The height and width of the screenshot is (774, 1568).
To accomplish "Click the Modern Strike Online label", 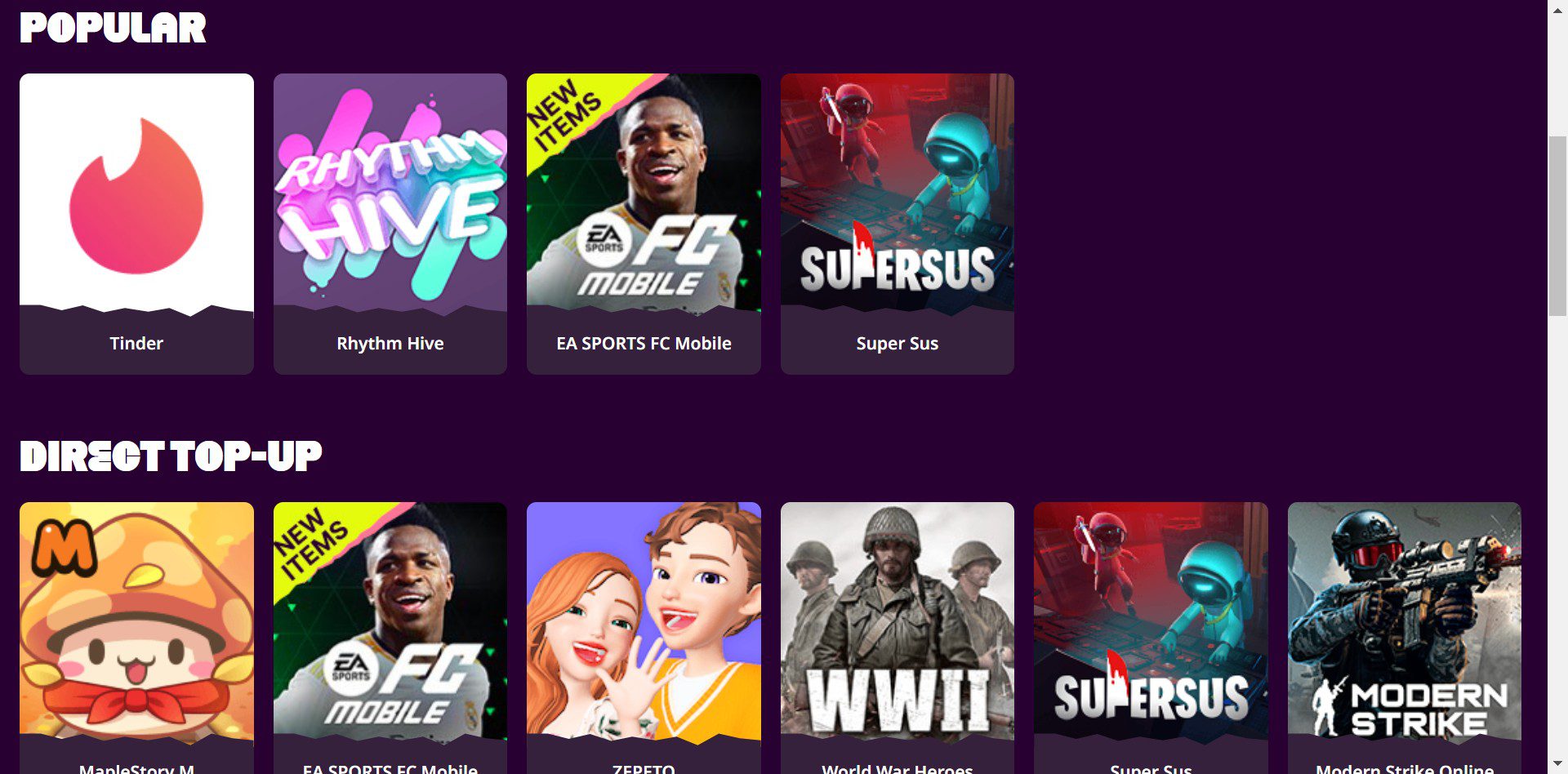I will 1405,768.
